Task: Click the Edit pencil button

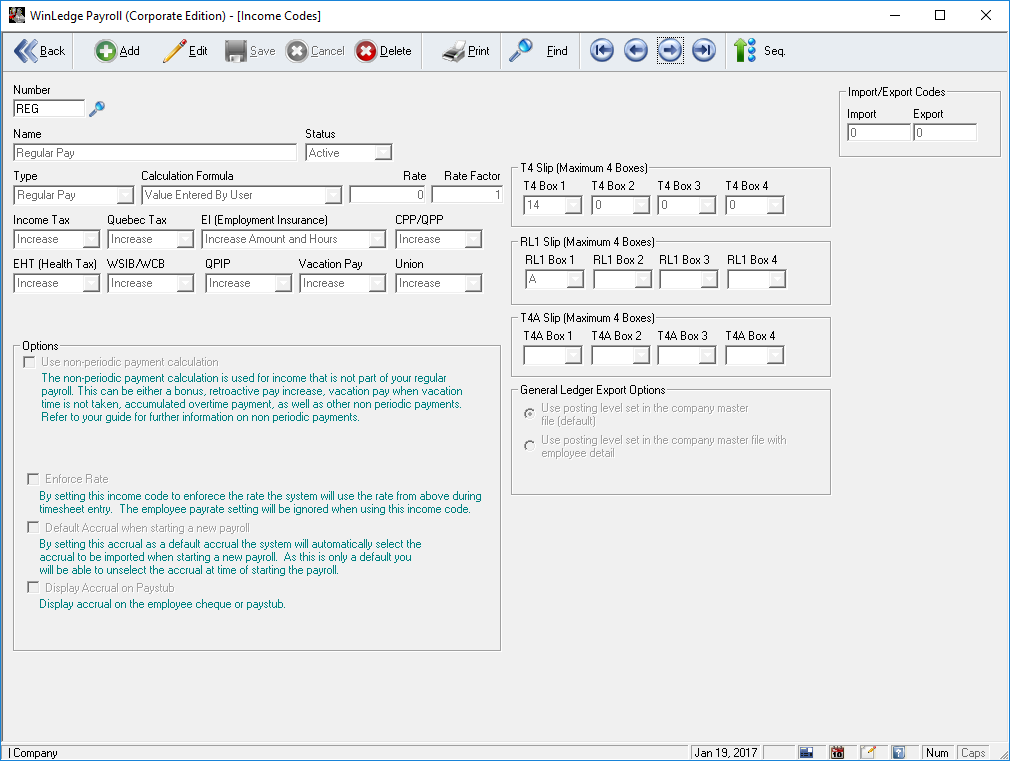Action: click(185, 51)
